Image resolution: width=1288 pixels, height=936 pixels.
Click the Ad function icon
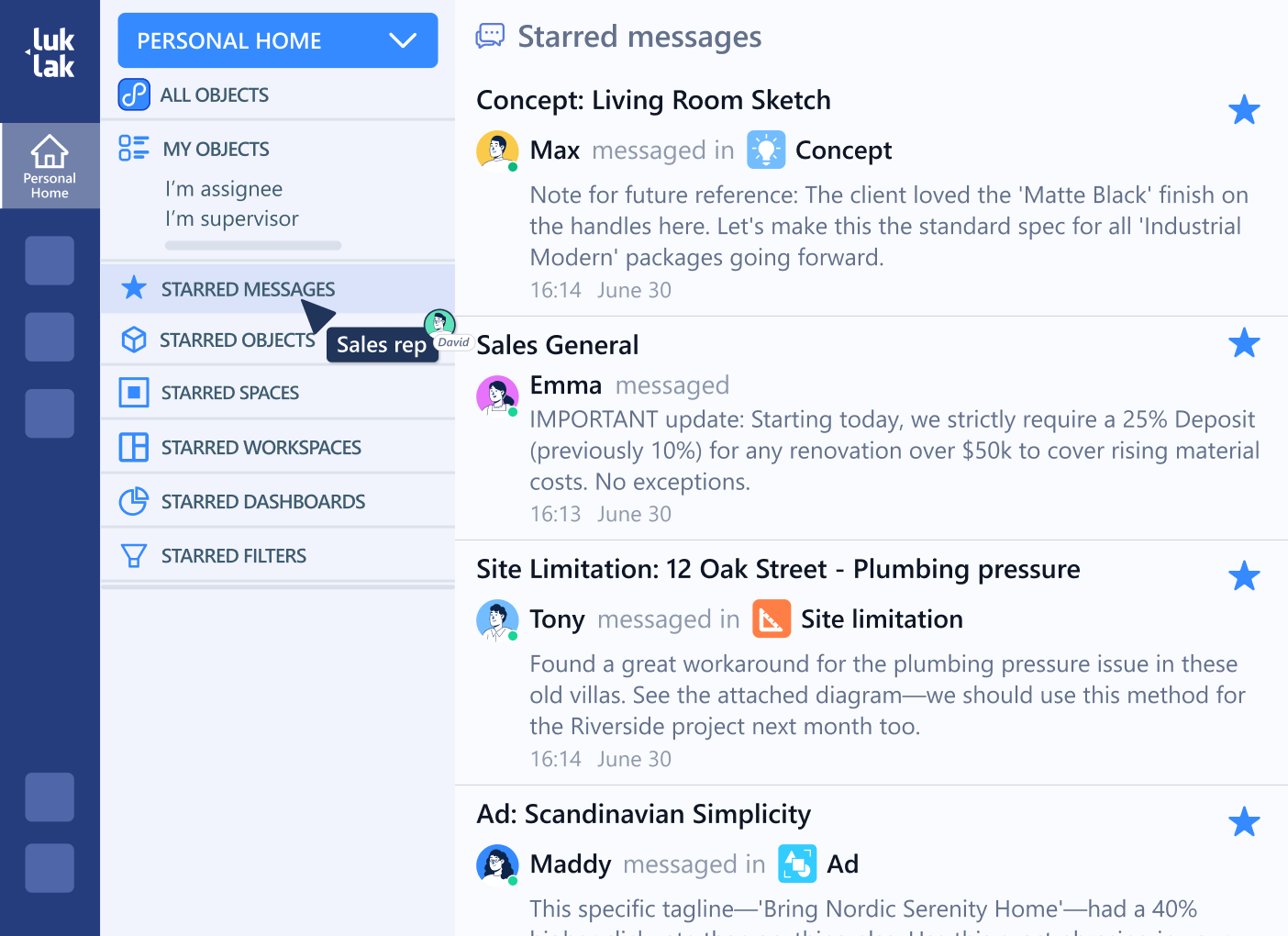[797, 864]
